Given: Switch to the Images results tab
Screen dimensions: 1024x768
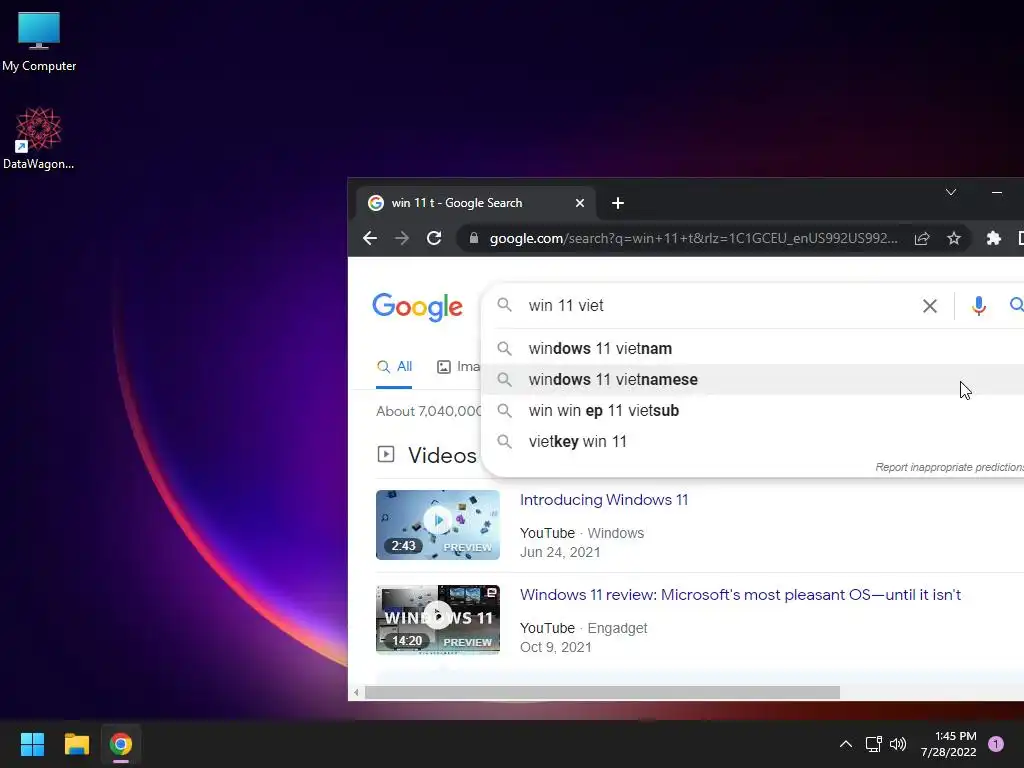Looking at the screenshot, I should 458,366.
